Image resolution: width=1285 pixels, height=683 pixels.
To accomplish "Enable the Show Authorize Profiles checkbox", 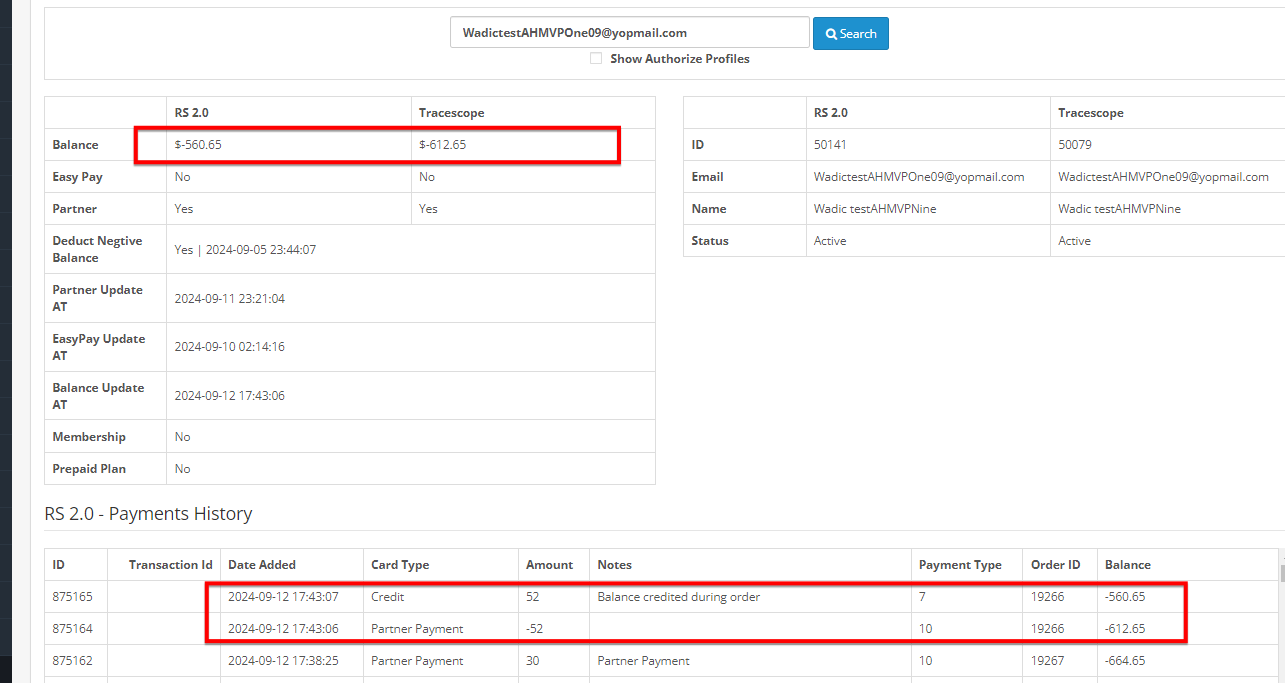I will click(x=596, y=59).
